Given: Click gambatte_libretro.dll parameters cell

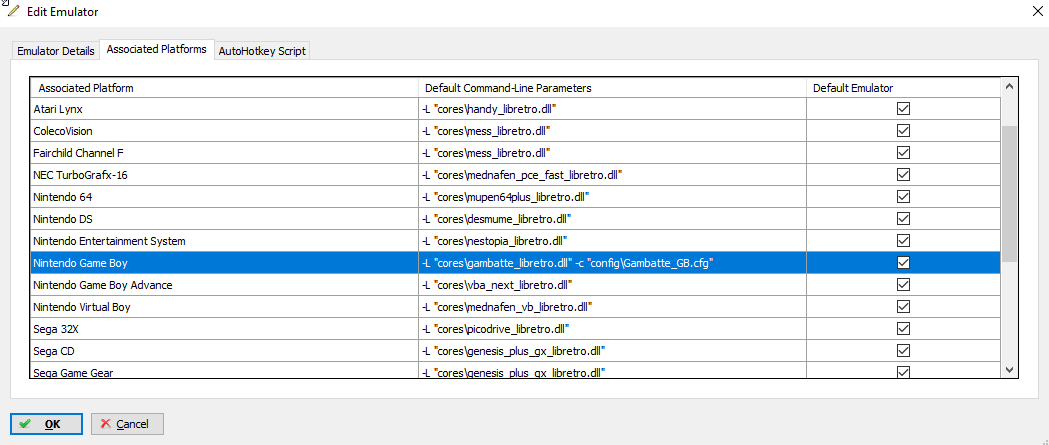Looking at the screenshot, I should (612, 263).
